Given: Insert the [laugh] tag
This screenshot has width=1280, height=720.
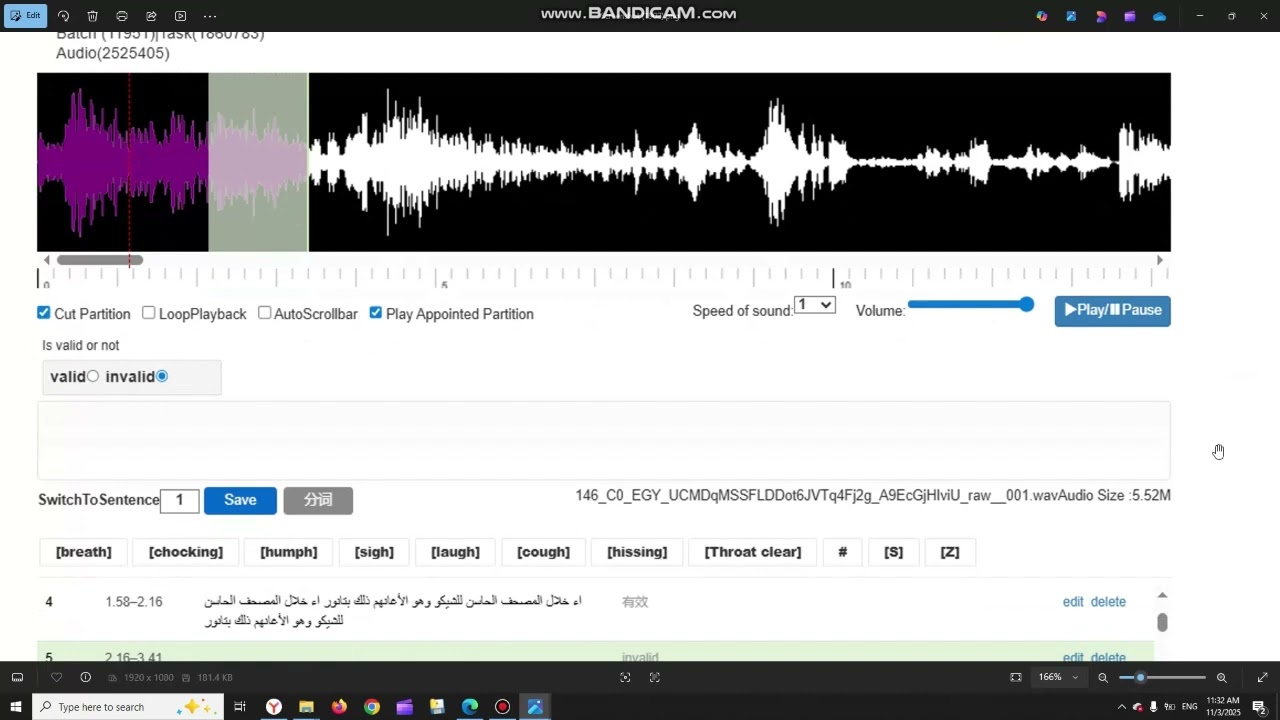Looking at the screenshot, I should [455, 552].
